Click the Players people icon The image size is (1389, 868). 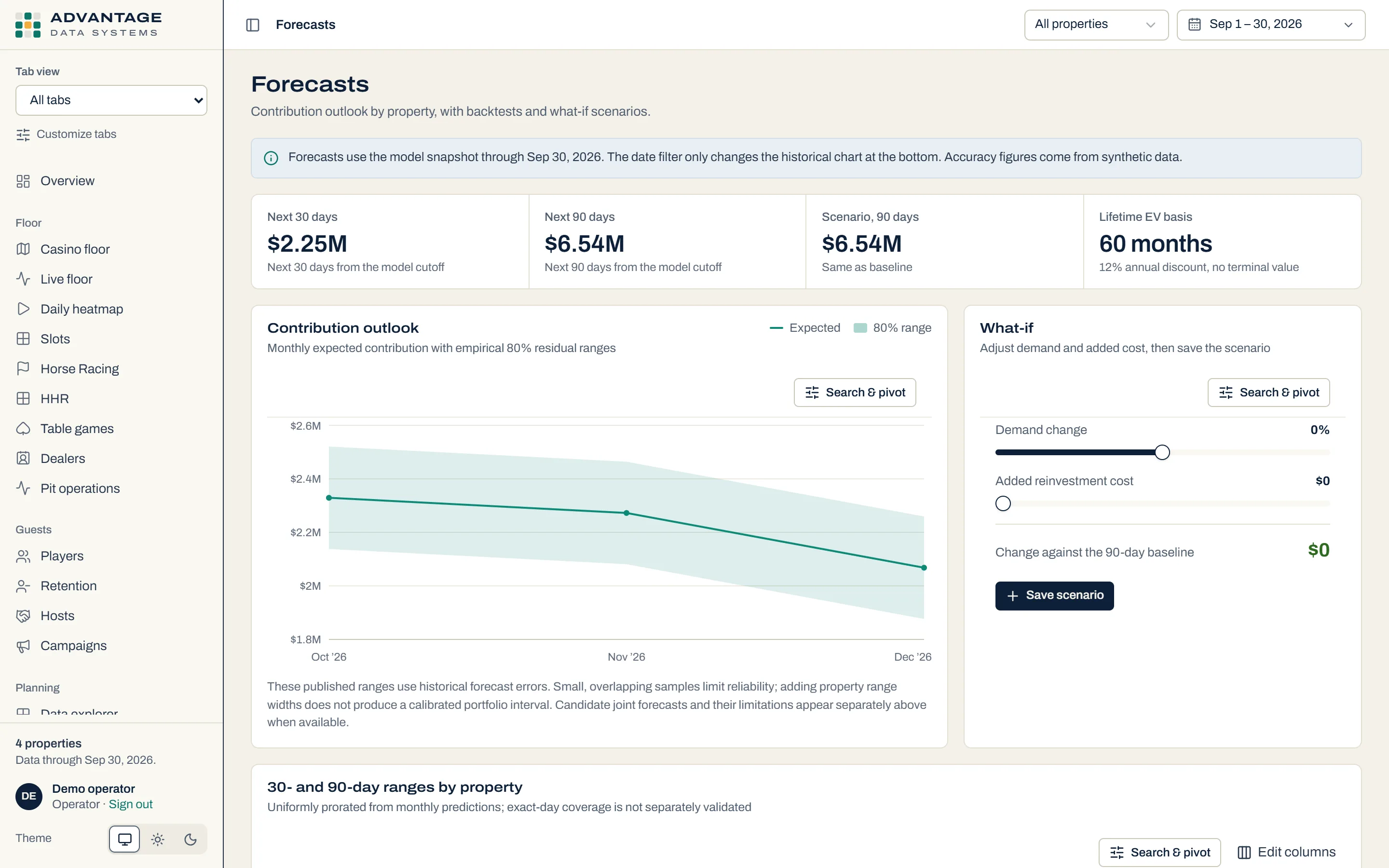point(23,556)
